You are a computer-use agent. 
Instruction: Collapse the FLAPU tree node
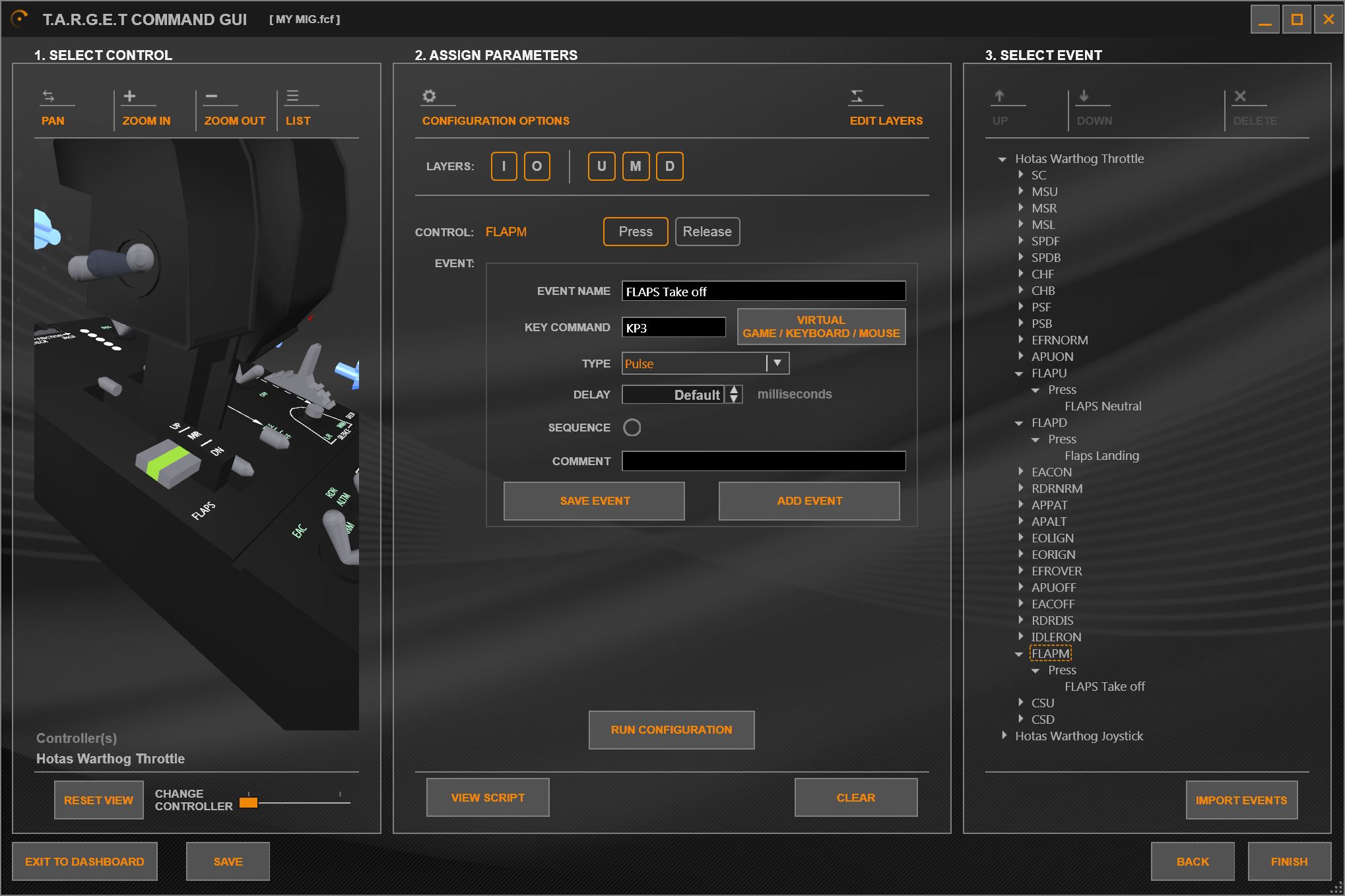point(1019,373)
